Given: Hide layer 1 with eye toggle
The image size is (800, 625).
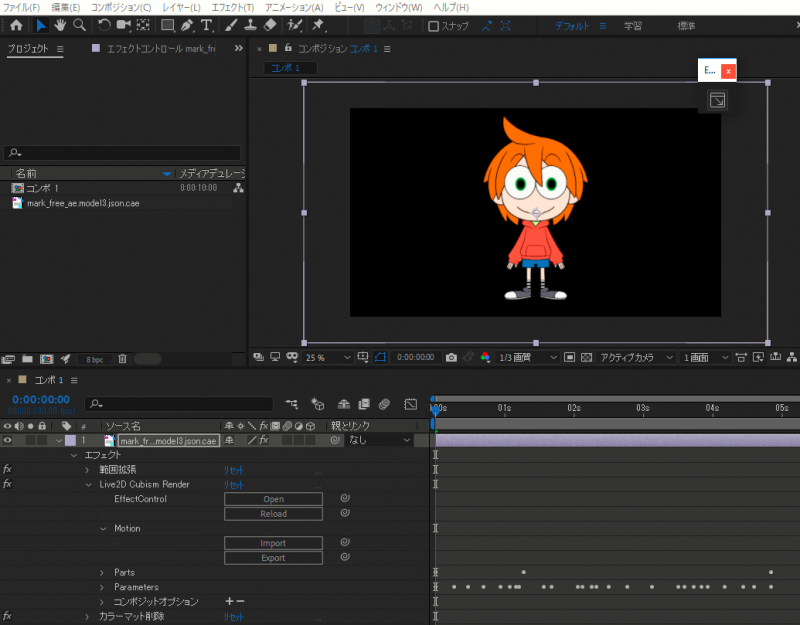Looking at the screenshot, I should [8, 440].
